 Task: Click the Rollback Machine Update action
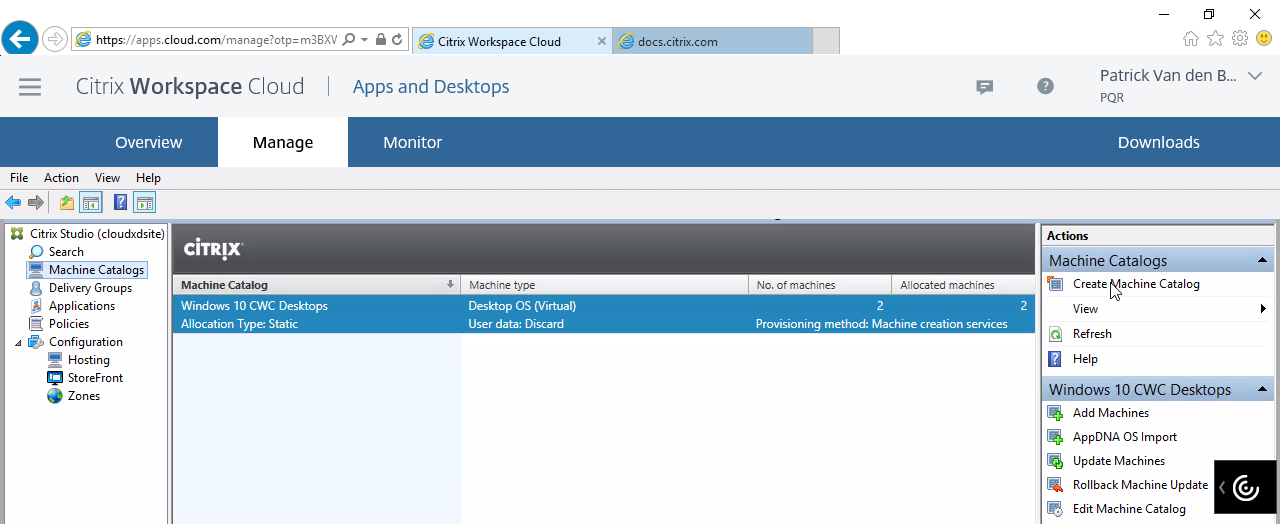1140,485
